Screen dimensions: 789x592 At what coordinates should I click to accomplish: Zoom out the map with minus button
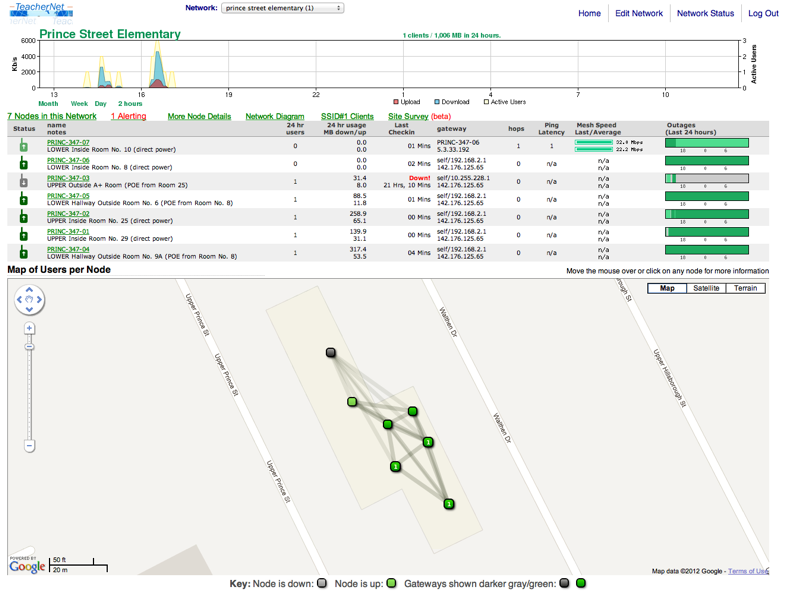pyautogui.click(x=29, y=446)
